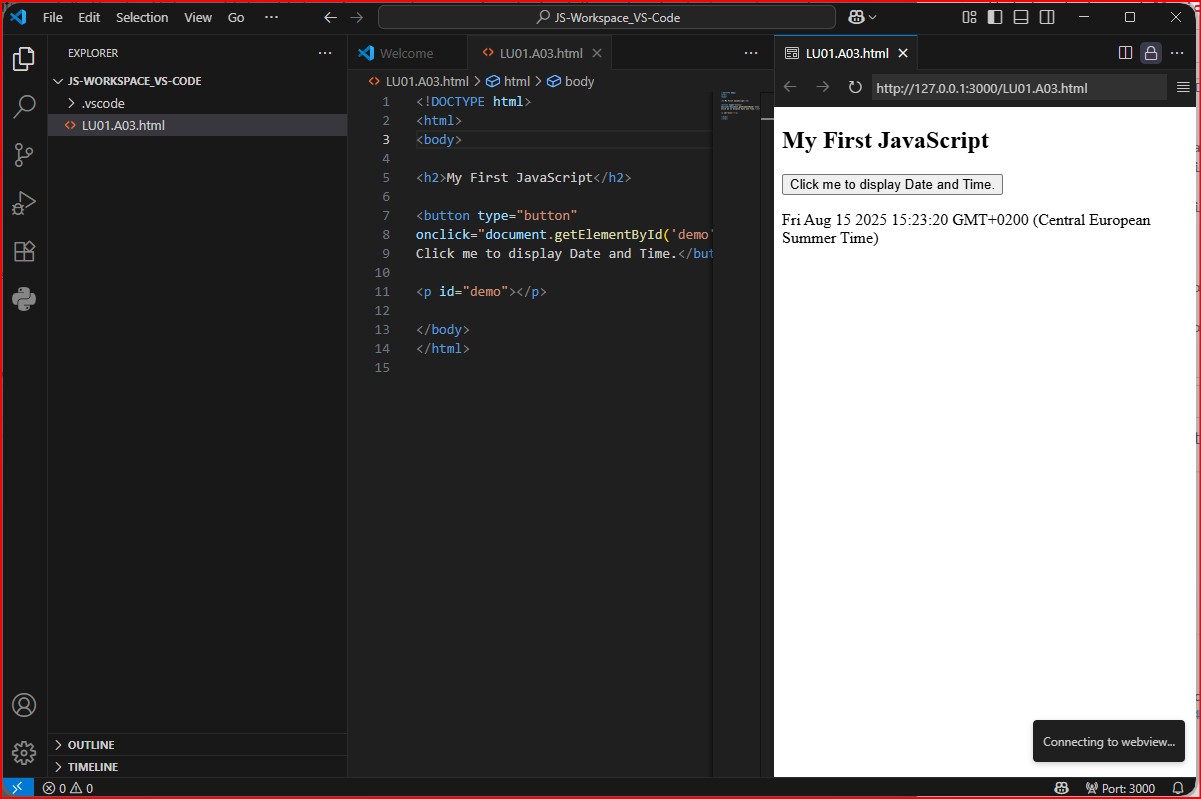Click the 'Click me to display Date and Time.' button
This screenshot has width=1201, height=799.
tap(892, 184)
